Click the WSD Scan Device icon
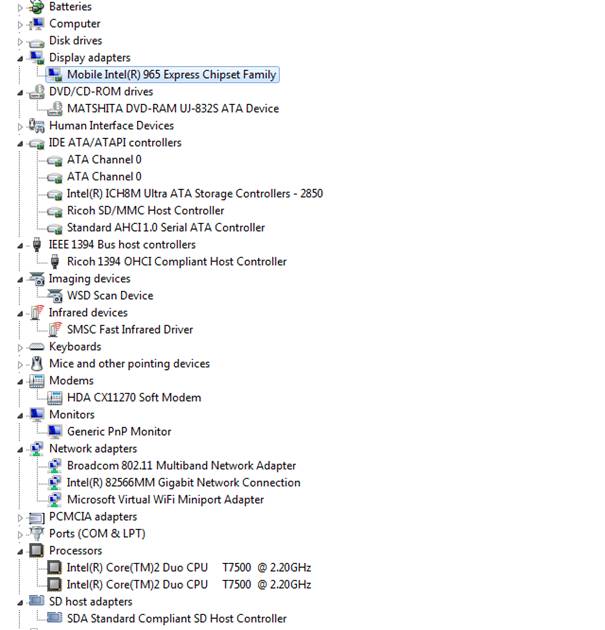Screen dimensions: 605x630 pos(55,296)
